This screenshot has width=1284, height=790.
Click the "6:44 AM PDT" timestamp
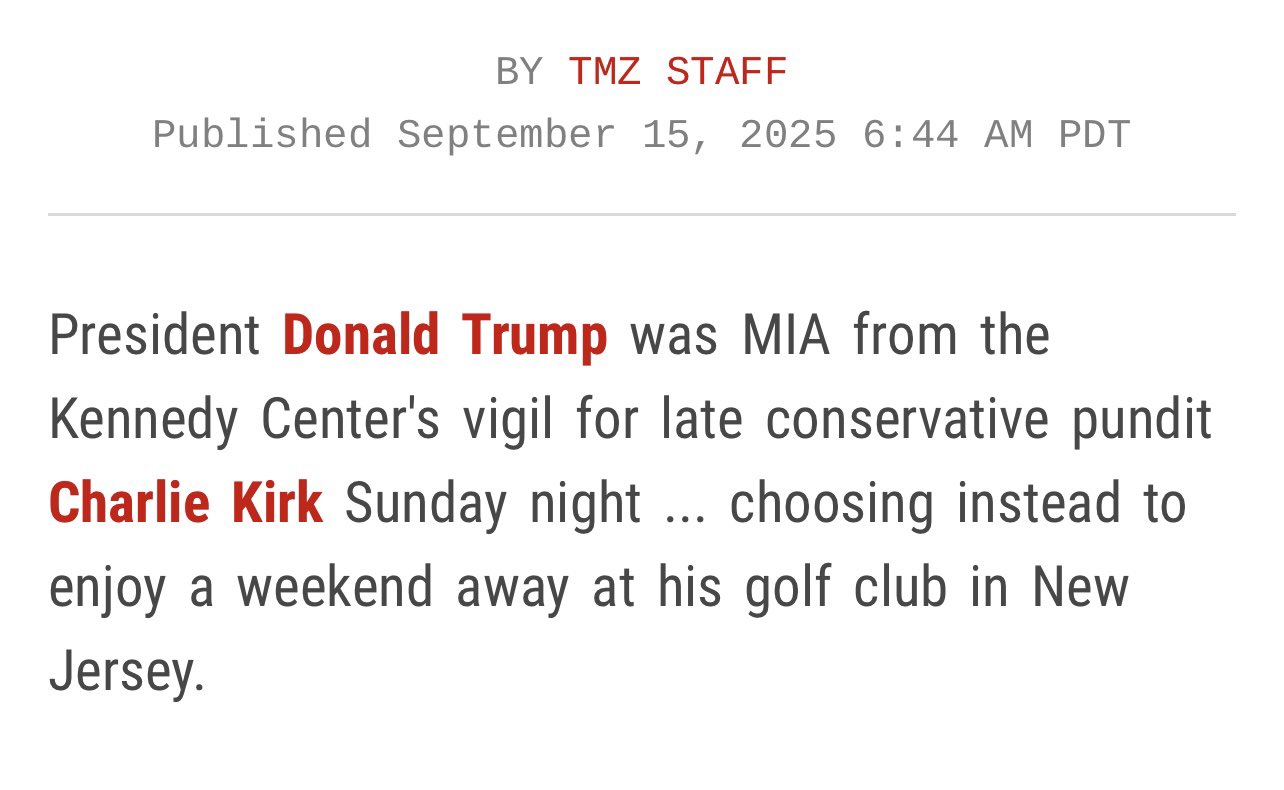pos(996,135)
